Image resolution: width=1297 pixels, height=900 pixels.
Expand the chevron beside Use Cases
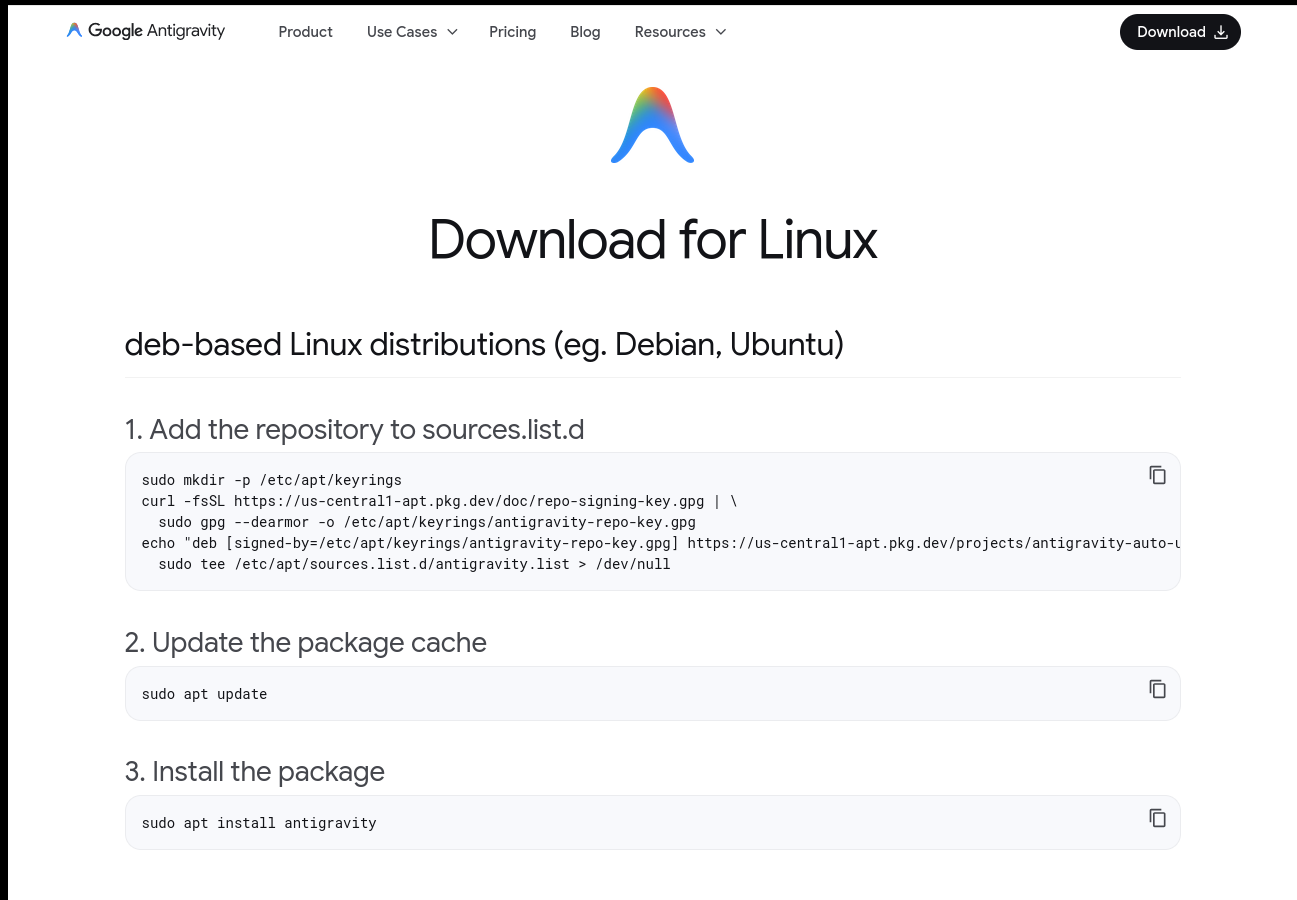pos(452,32)
